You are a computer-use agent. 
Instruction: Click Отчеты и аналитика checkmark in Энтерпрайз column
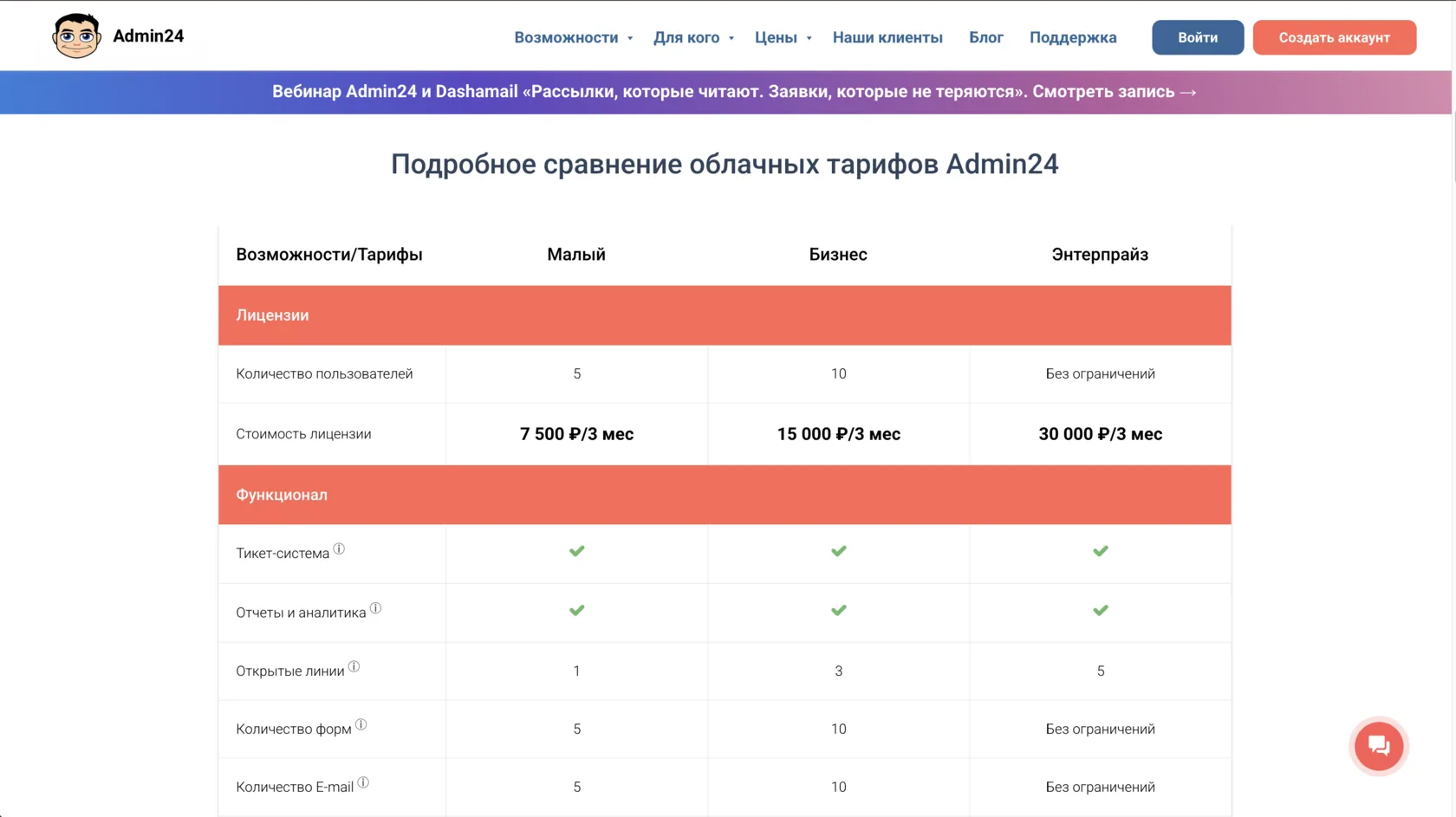click(1100, 611)
